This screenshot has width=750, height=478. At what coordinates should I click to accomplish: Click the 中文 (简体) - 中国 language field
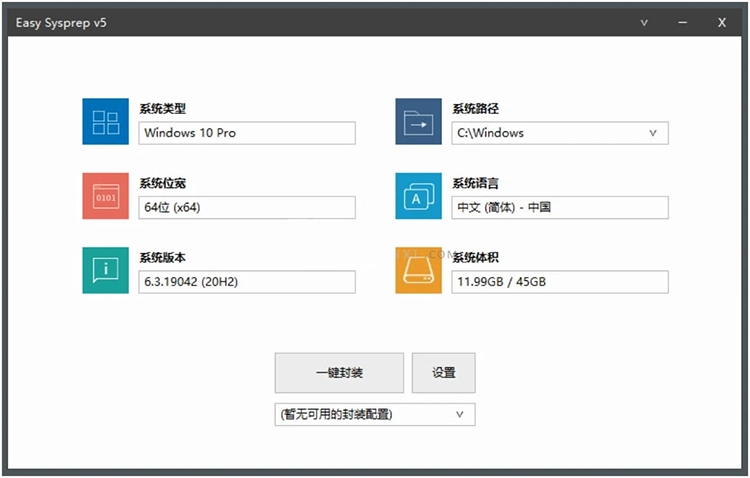(x=559, y=207)
